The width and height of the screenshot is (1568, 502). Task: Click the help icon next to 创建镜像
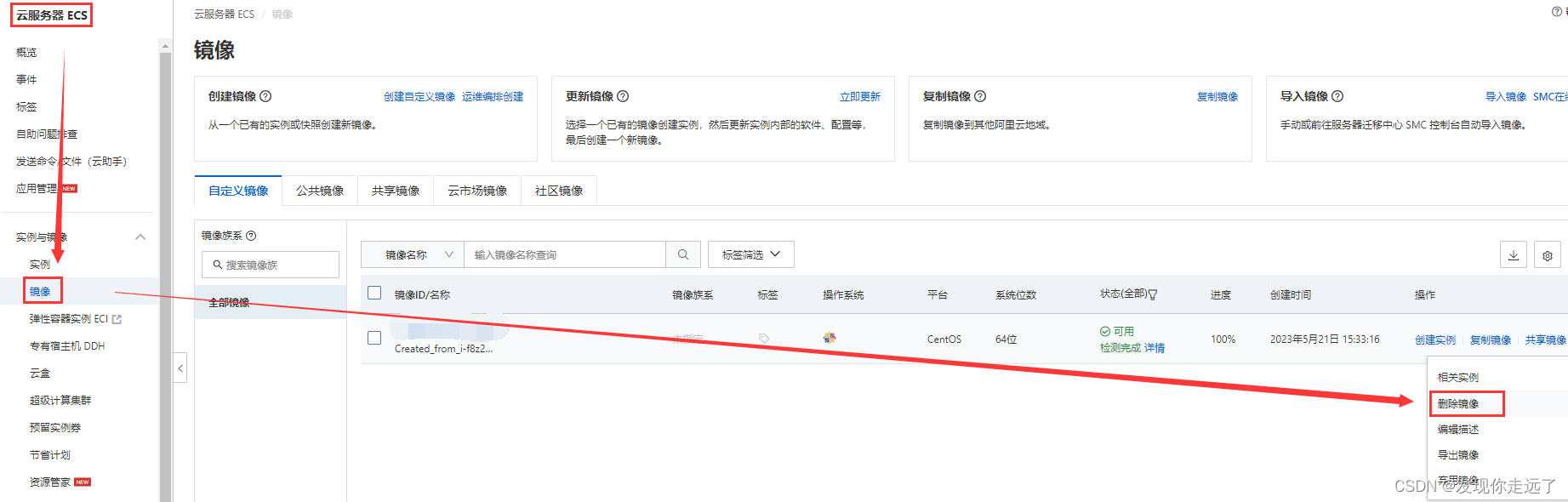pos(265,96)
